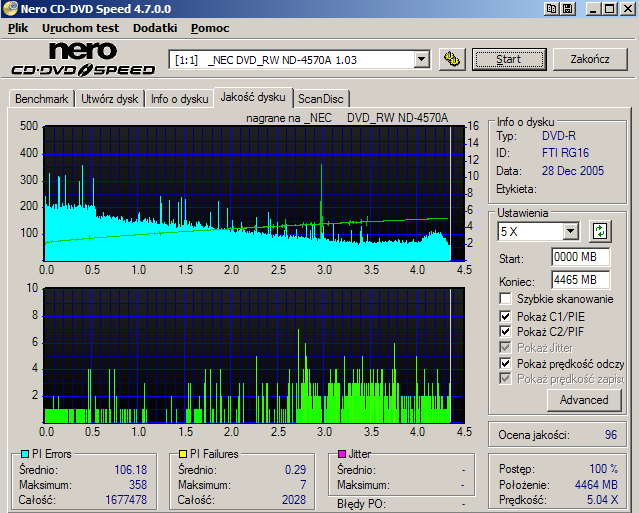This screenshot has height=513, width=639.
Task: Click the PI Errors graph area
Action: 254,194
